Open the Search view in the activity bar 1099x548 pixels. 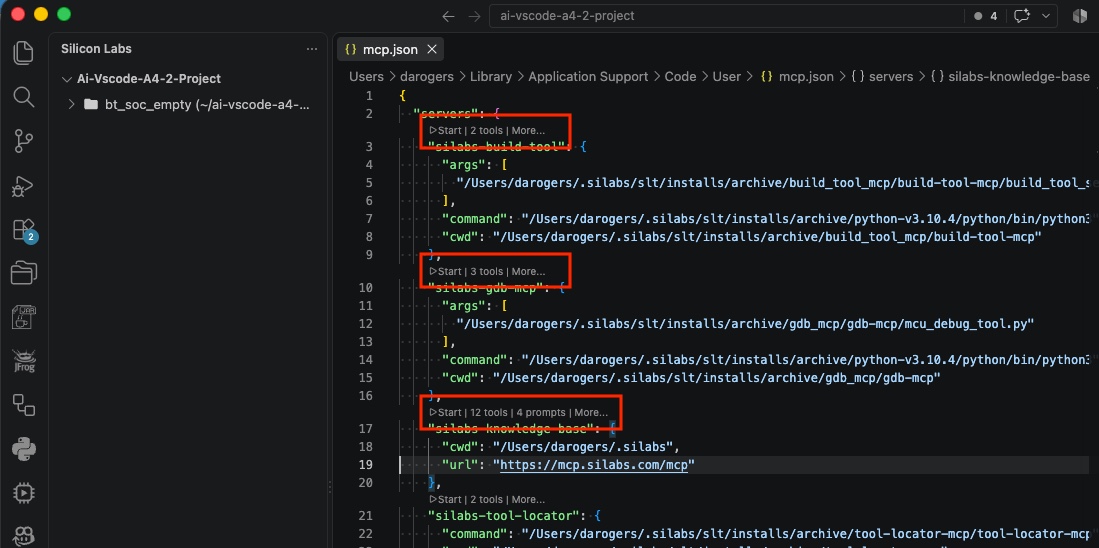(x=24, y=97)
